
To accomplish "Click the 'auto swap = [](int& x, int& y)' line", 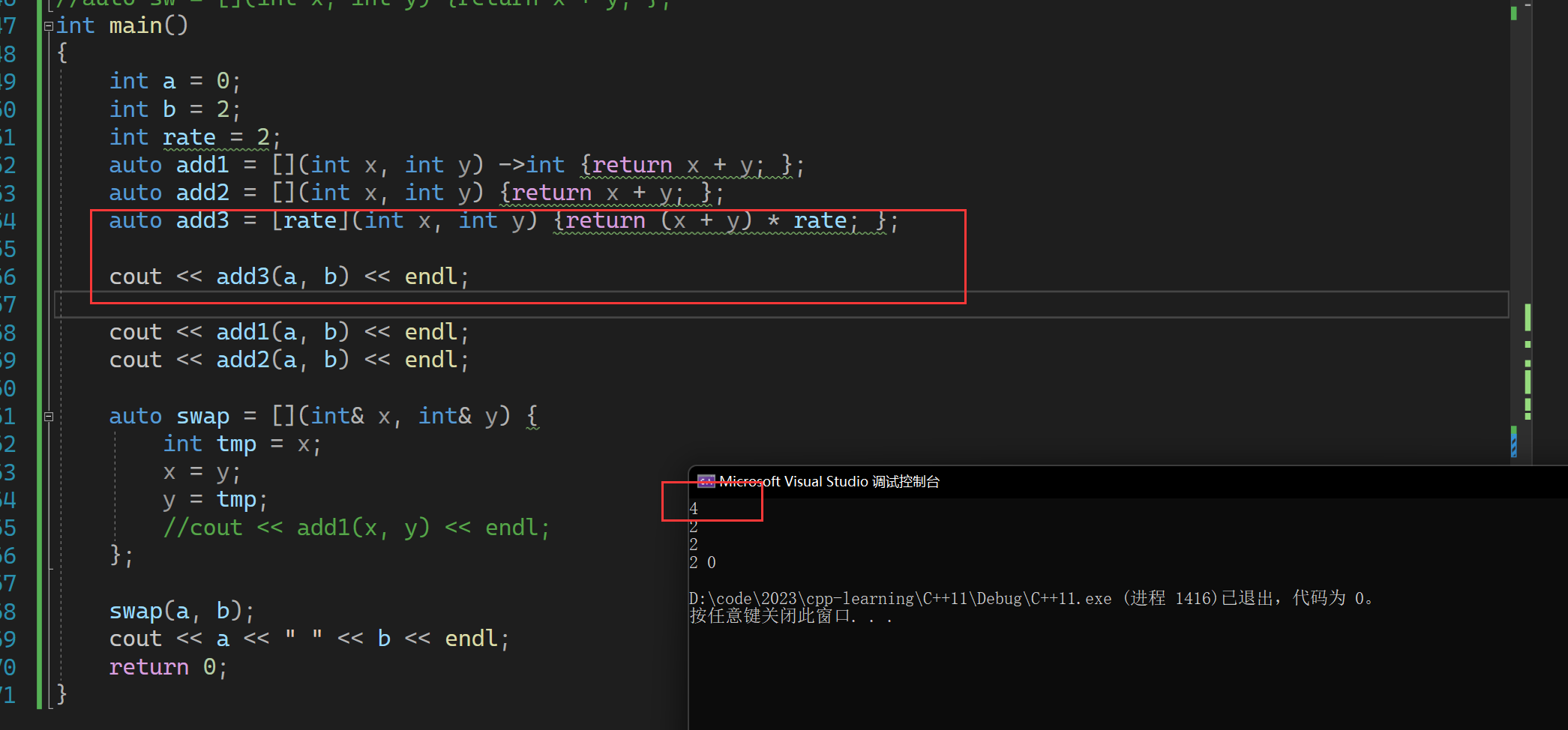I will click(324, 416).
